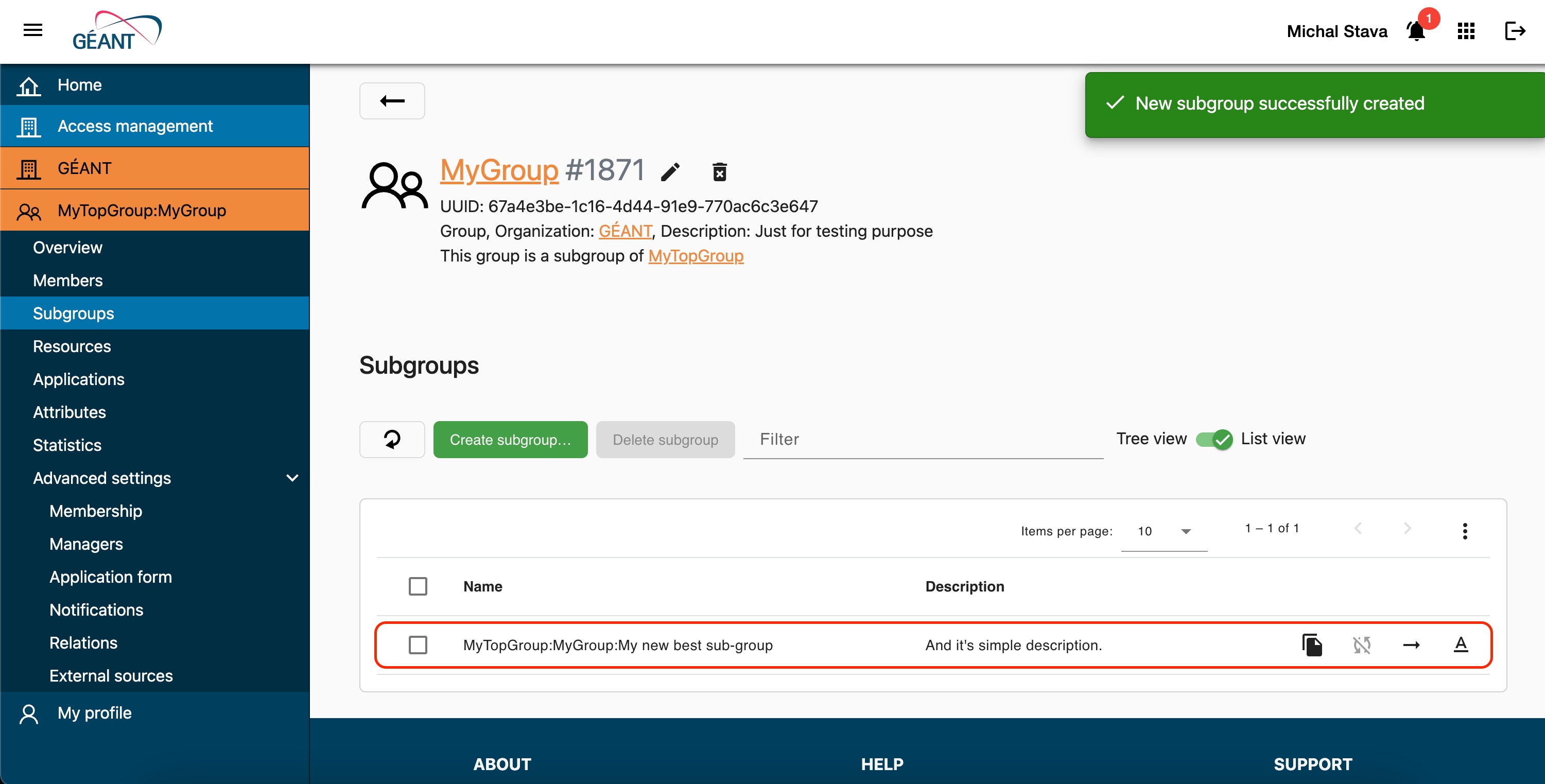Click the Access management building icon
The width and height of the screenshot is (1545, 784).
28,127
